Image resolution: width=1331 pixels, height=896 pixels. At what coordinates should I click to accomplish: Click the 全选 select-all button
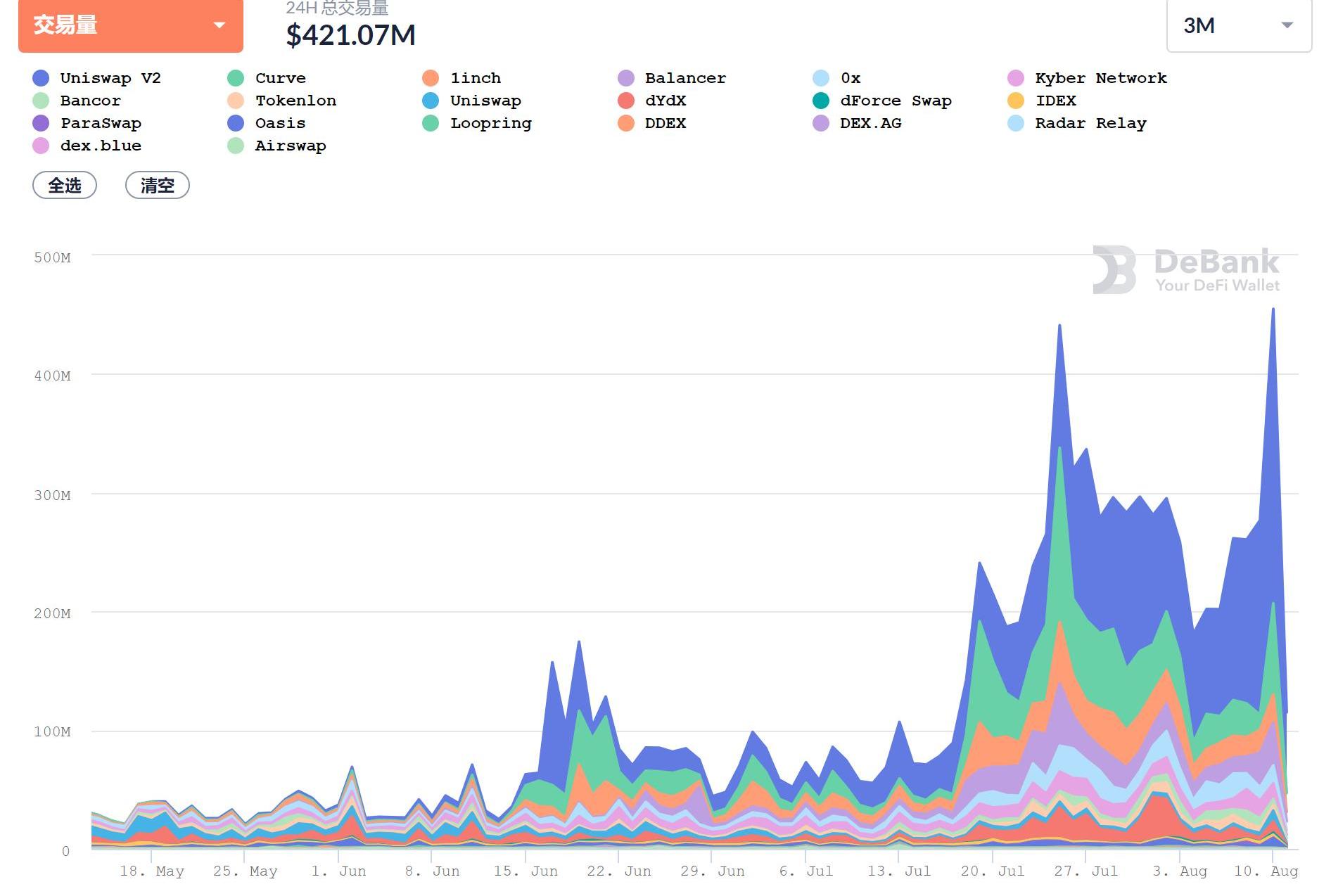coord(65,186)
